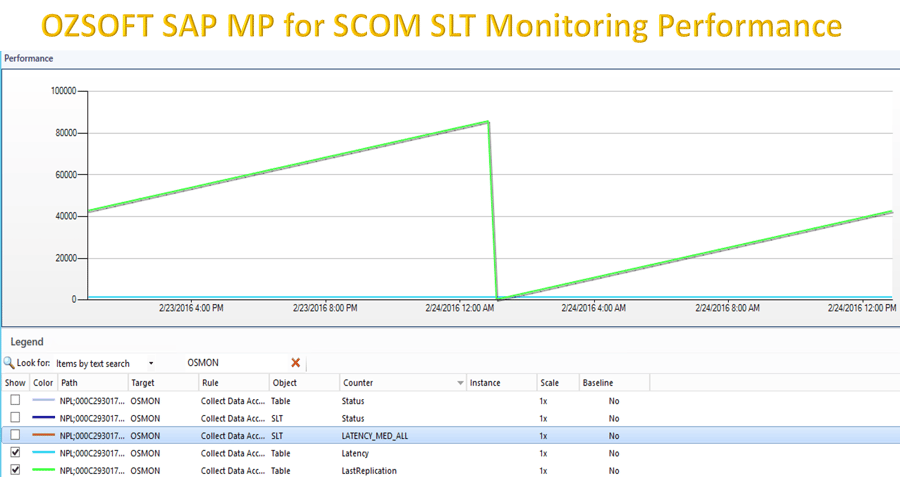Open the Items by text search dropdown
The width and height of the screenshot is (900, 477).
click(151, 363)
